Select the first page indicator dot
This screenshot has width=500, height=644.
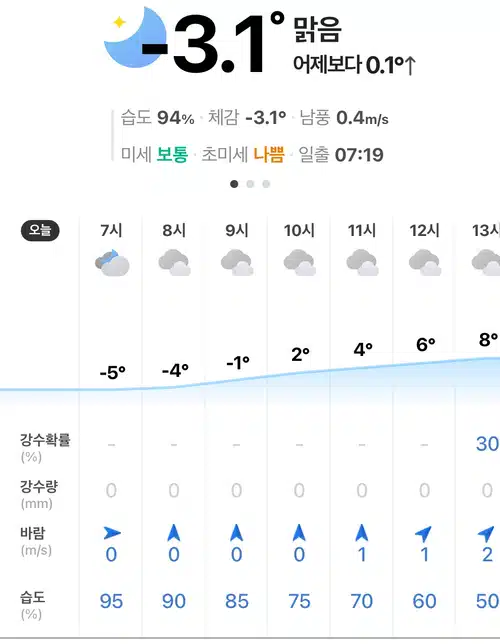234,184
